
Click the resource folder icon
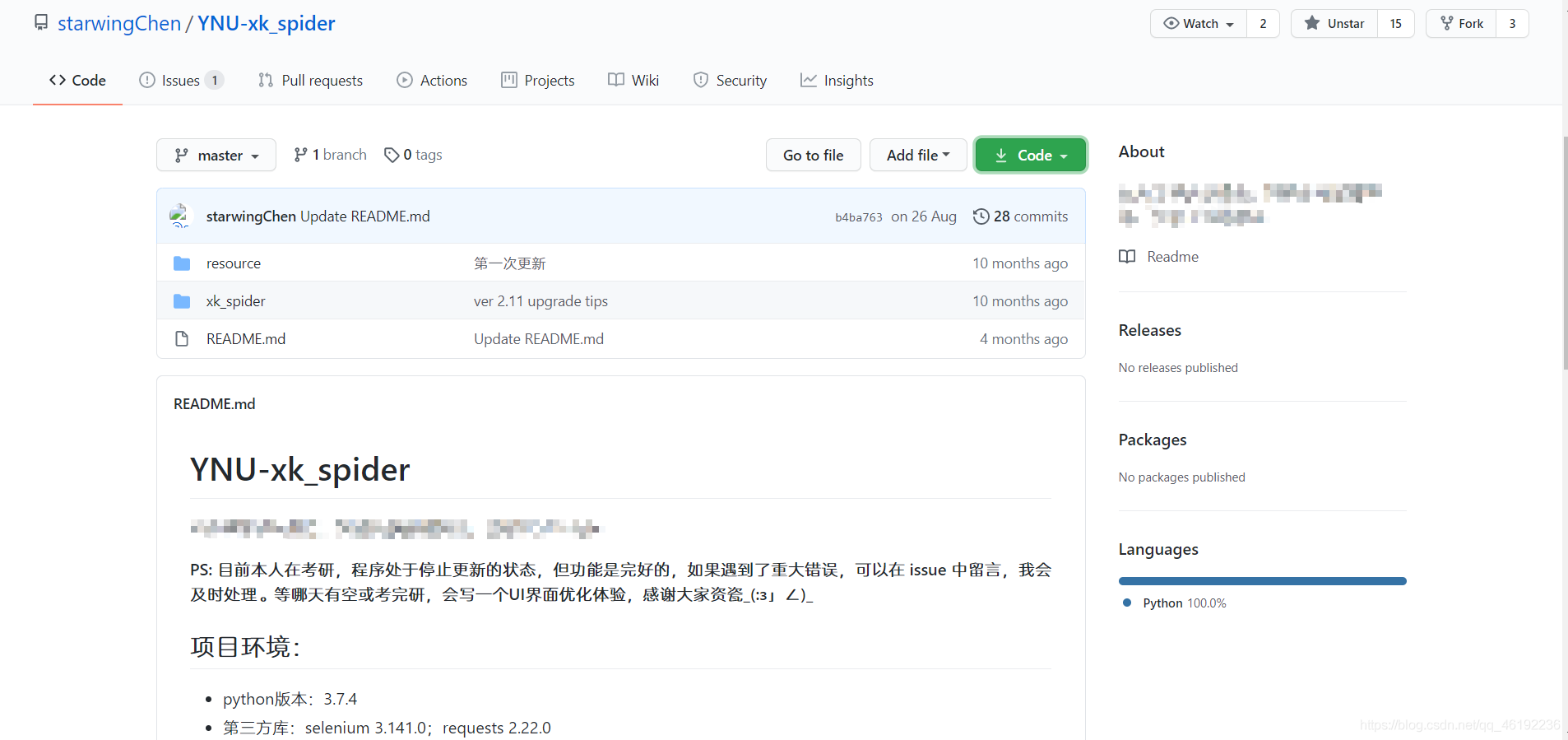click(182, 263)
